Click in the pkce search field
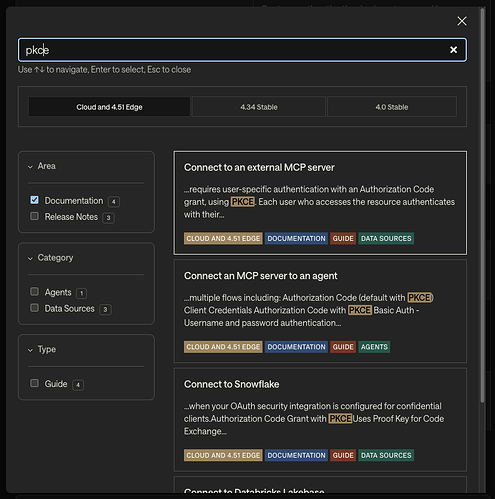Screen dimensions: 495x499 (x=233, y=50)
